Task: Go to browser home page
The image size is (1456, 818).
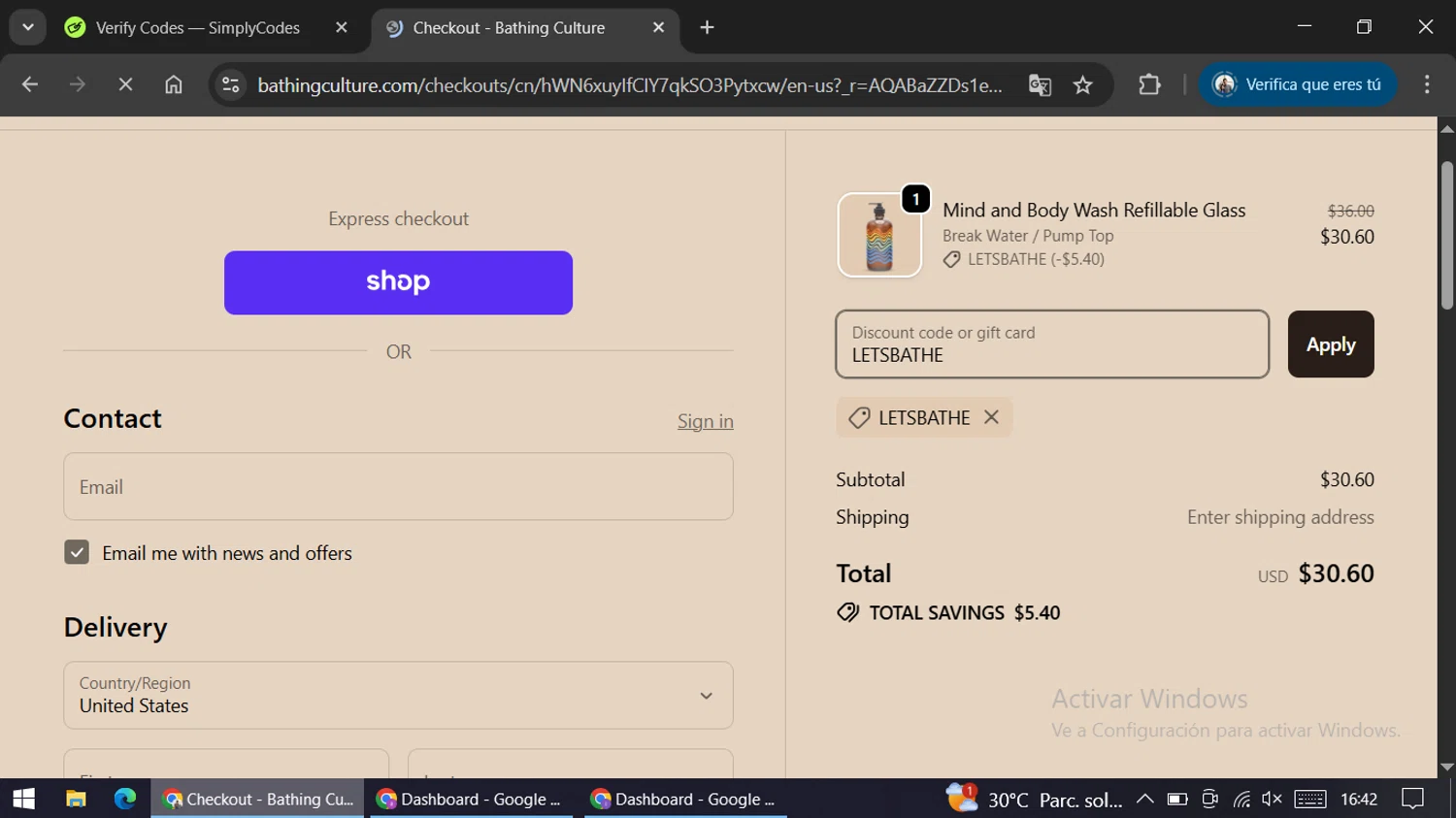Action: (x=174, y=85)
